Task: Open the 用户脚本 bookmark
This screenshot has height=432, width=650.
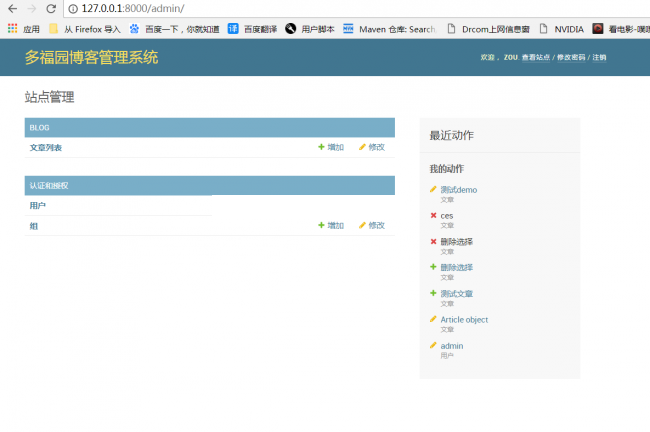Action: 310,29
